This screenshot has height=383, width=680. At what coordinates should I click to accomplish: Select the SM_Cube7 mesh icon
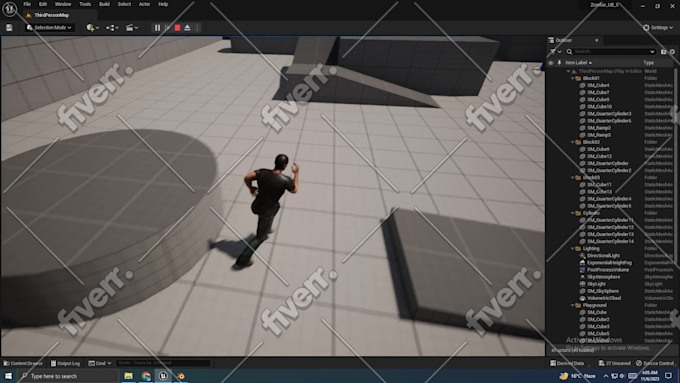tap(582, 92)
